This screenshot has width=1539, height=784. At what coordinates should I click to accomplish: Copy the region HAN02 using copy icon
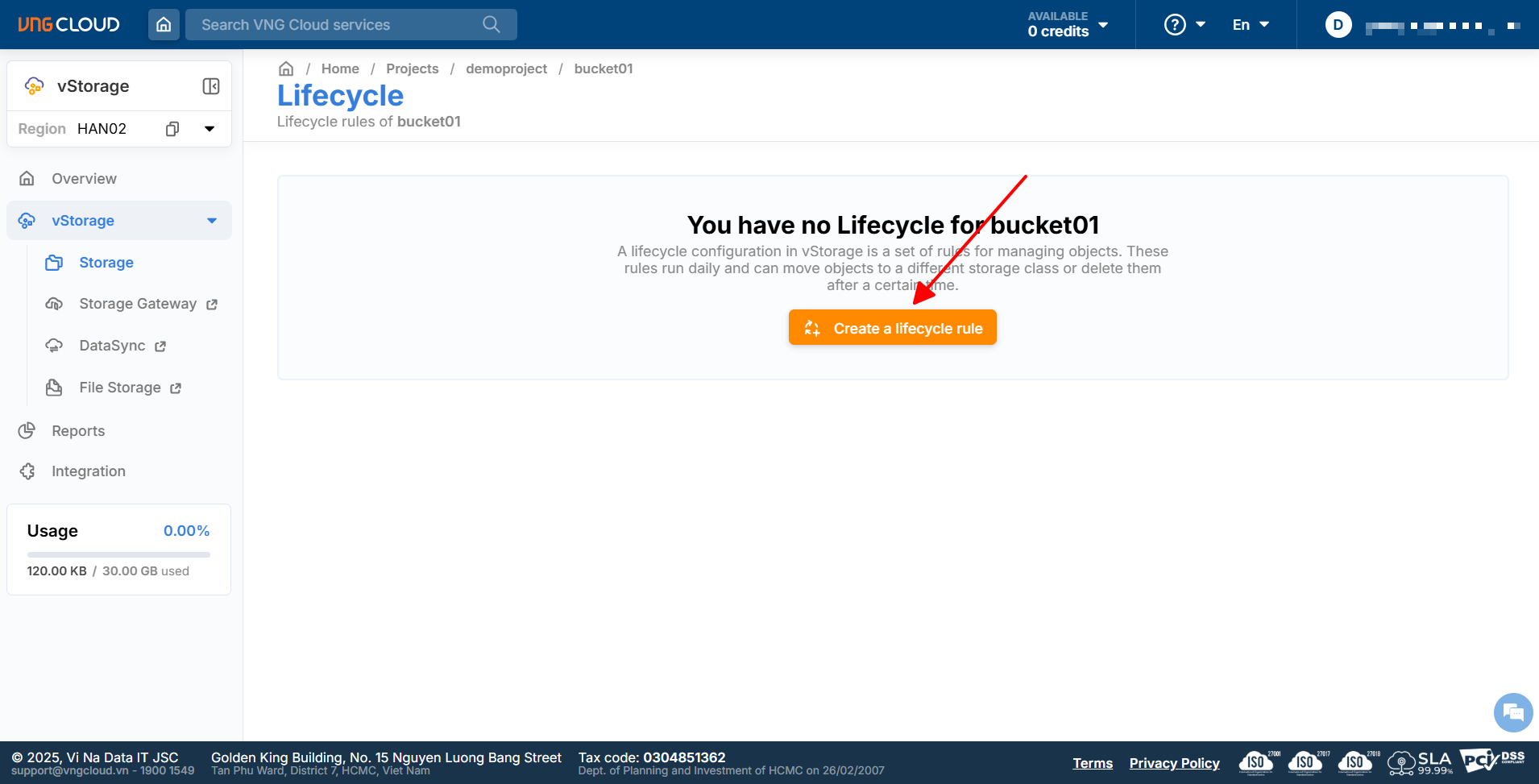pyautogui.click(x=172, y=129)
